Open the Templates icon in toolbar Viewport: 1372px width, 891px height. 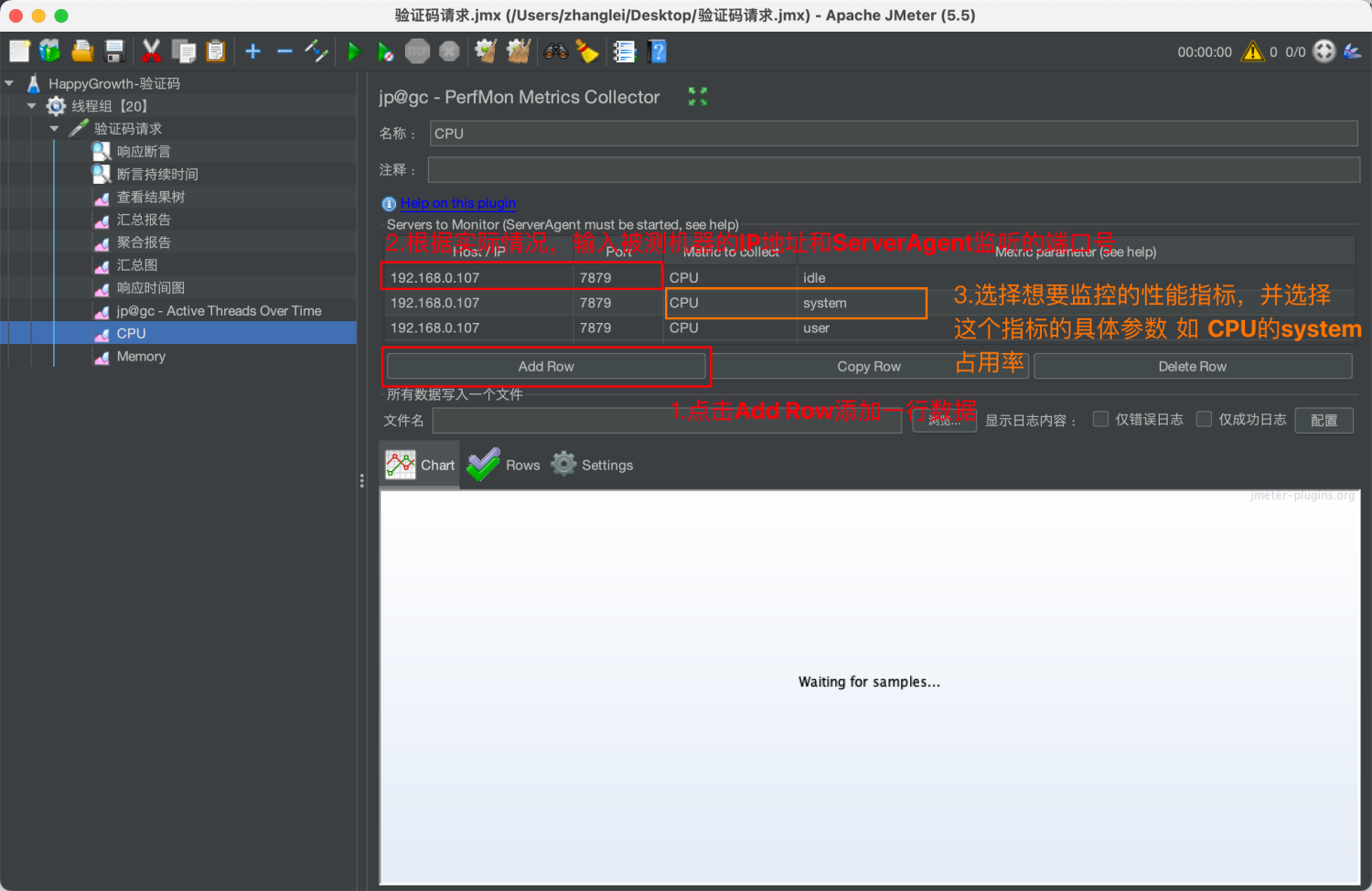50,51
